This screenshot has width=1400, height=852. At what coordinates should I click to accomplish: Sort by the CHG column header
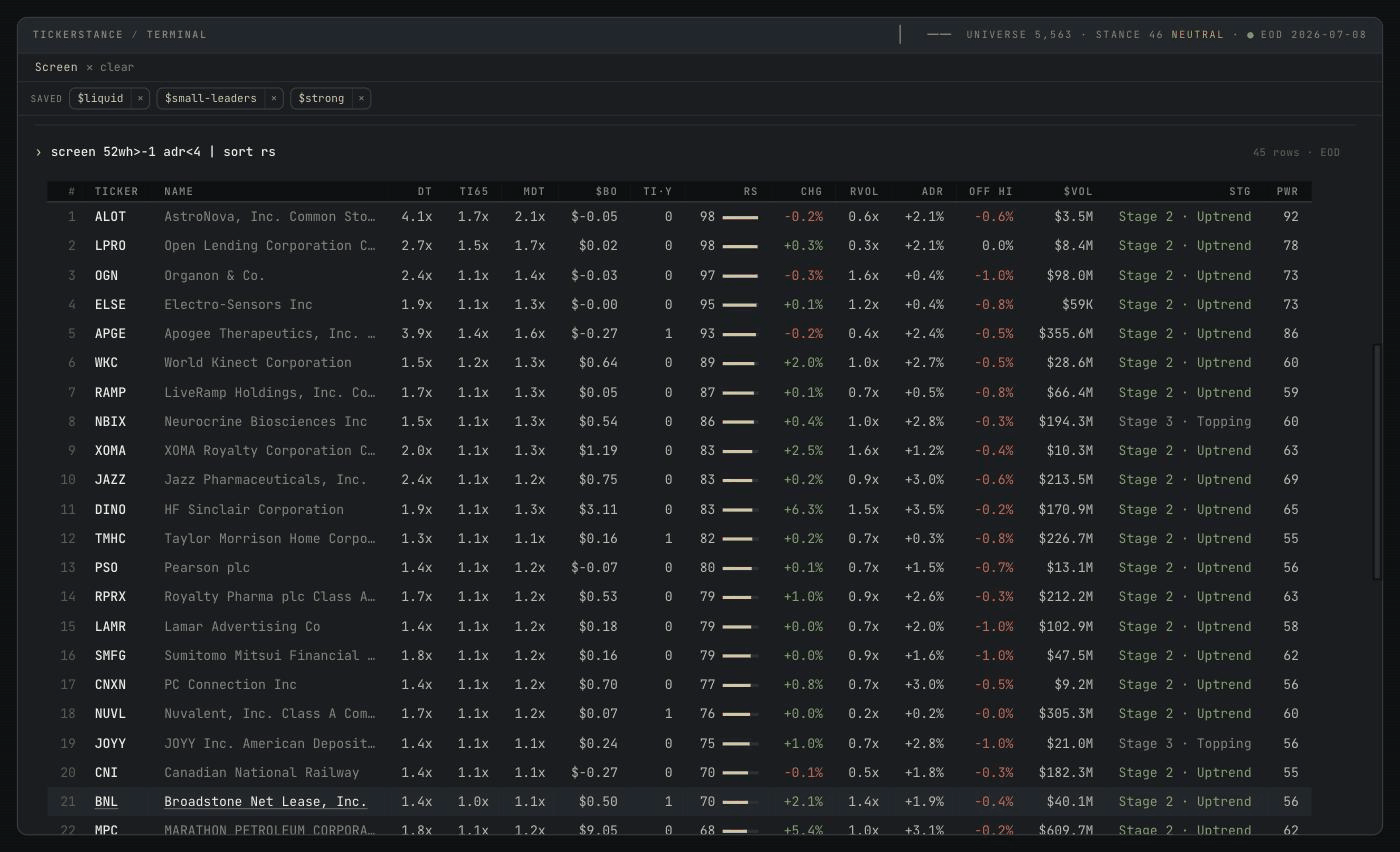tap(811, 191)
